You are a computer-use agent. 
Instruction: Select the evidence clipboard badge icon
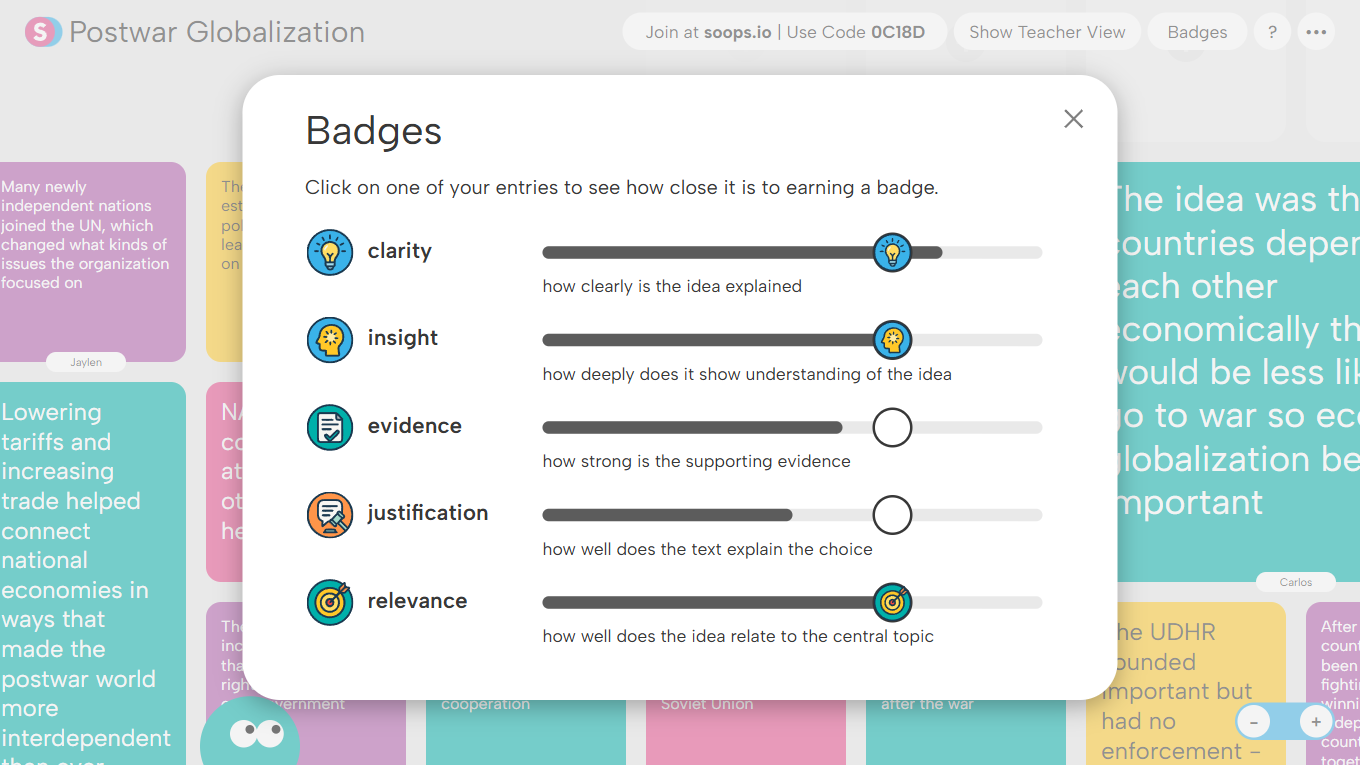coord(330,426)
